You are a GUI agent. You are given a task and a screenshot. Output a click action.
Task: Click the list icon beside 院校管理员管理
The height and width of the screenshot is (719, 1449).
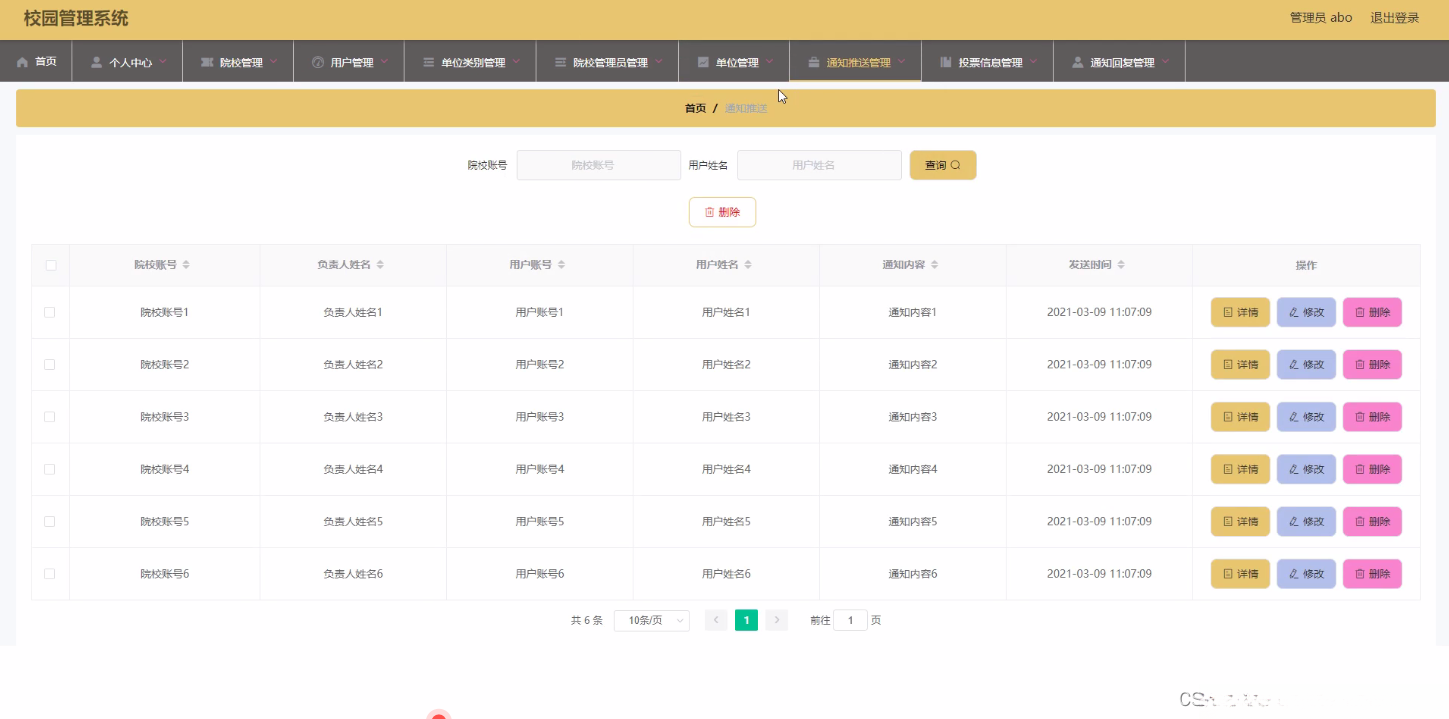(560, 62)
